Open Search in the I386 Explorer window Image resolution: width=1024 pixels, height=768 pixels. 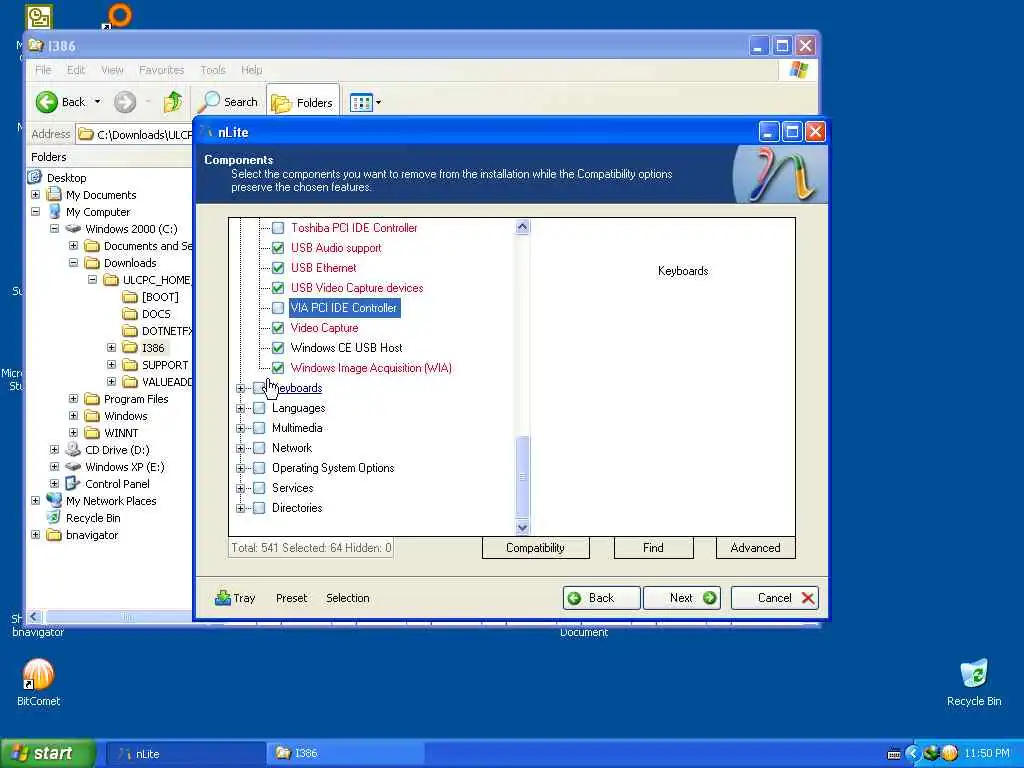coord(229,102)
